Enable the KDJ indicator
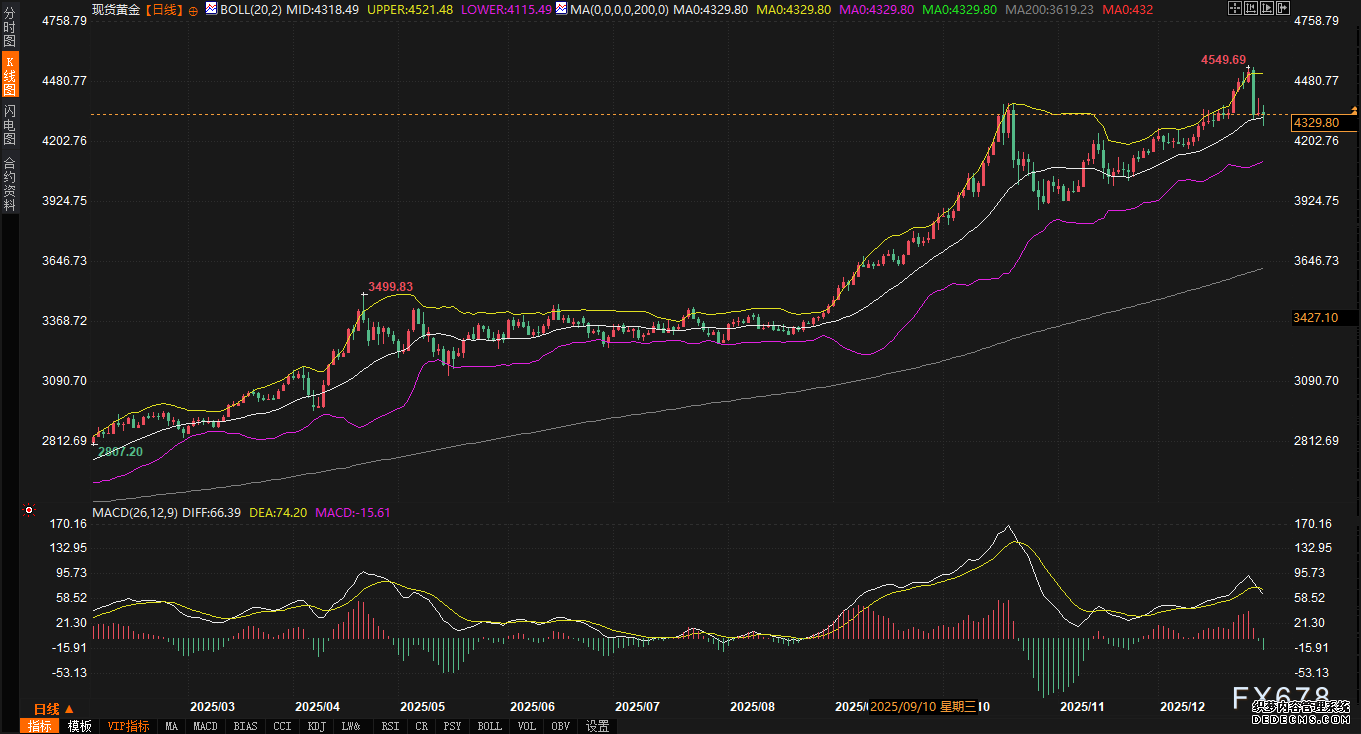 pos(317,726)
